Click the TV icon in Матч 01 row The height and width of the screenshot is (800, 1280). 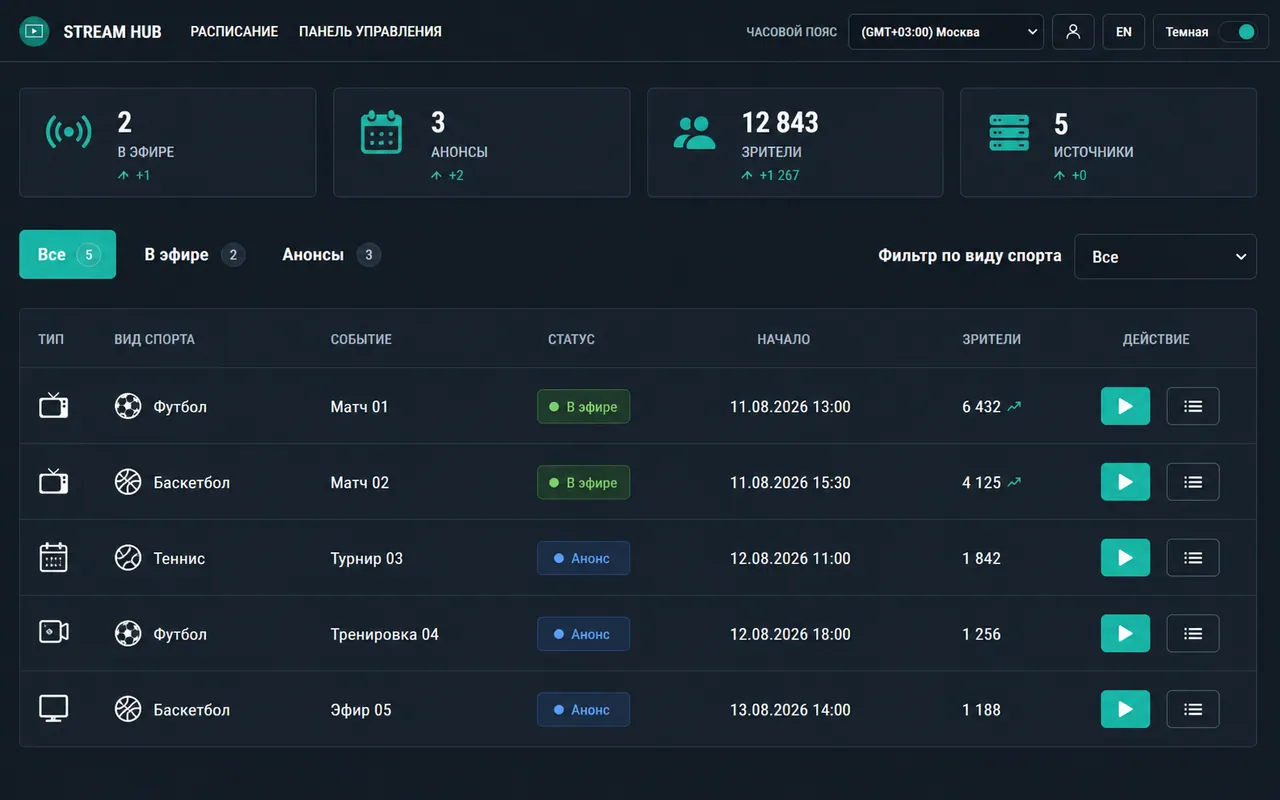pos(54,406)
